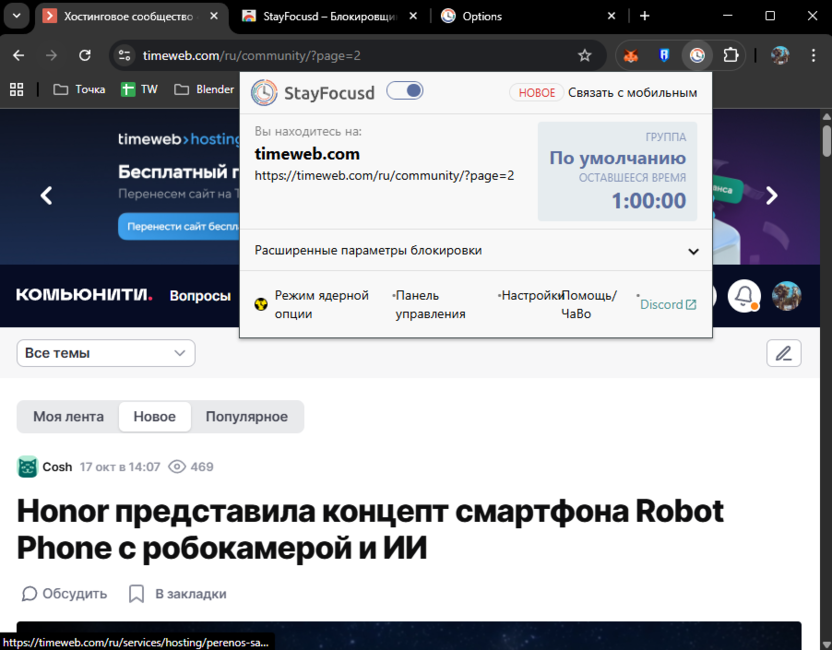Open the post editor pencil icon

pyautogui.click(x=783, y=353)
